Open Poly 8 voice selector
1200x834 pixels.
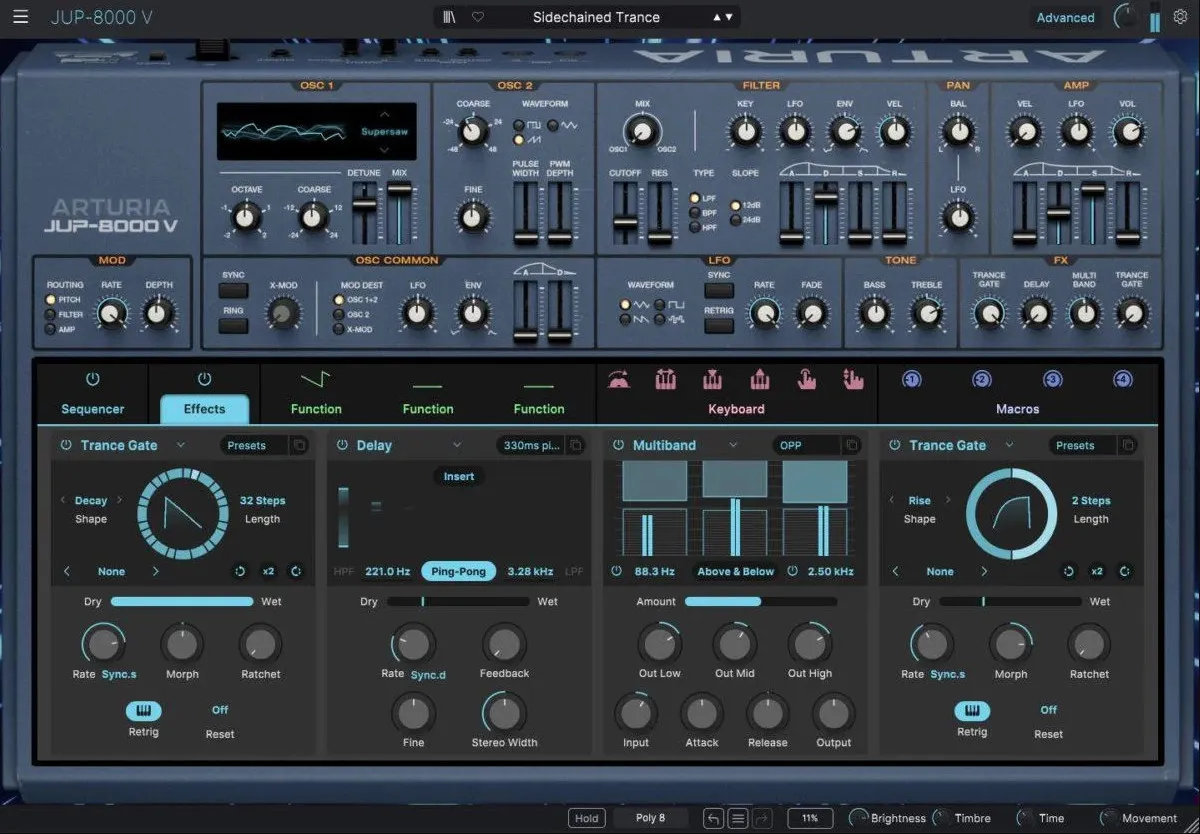pyautogui.click(x=650, y=818)
